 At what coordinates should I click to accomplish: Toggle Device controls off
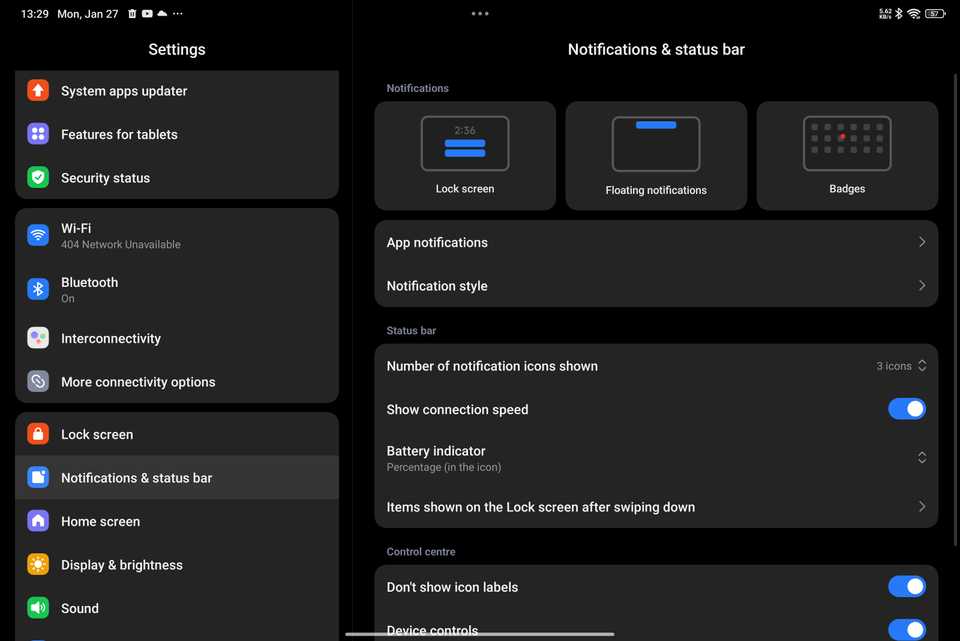point(907,628)
